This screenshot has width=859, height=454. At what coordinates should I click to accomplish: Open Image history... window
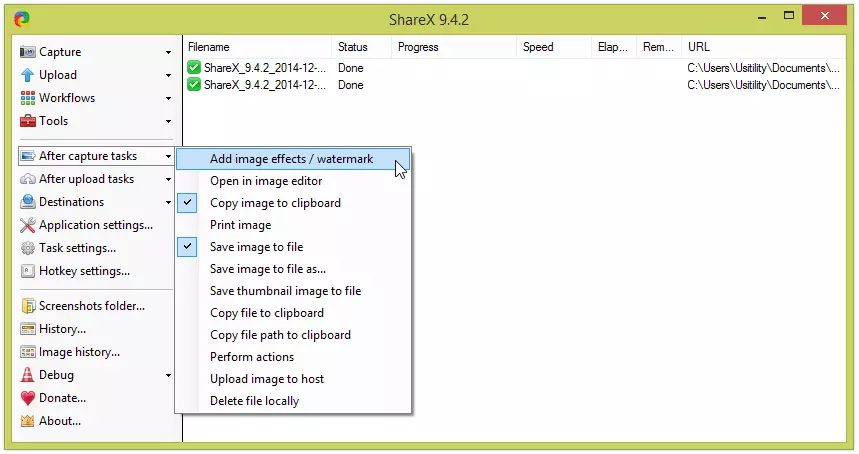coord(96,352)
